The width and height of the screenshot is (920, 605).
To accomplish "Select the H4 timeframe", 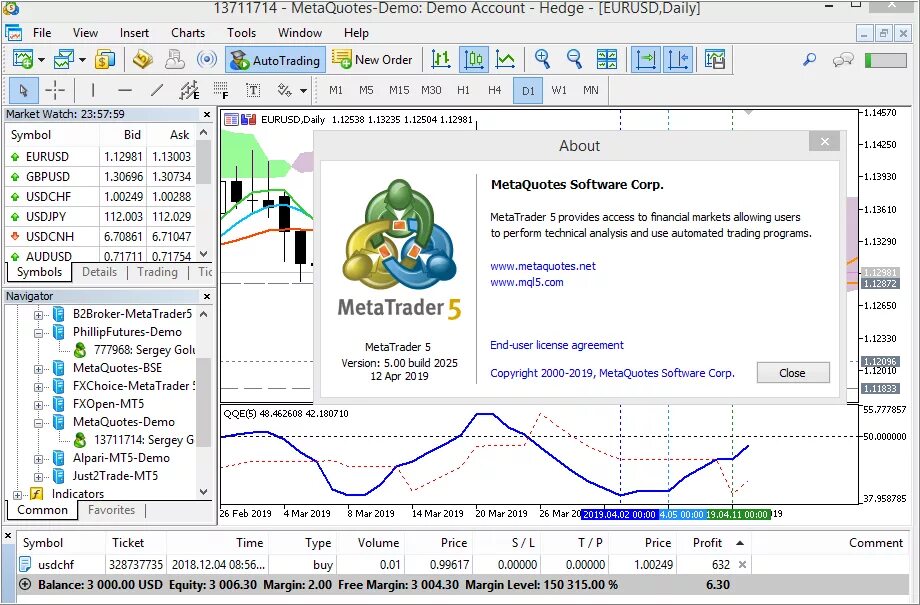I will pyautogui.click(x=495, y=90).
